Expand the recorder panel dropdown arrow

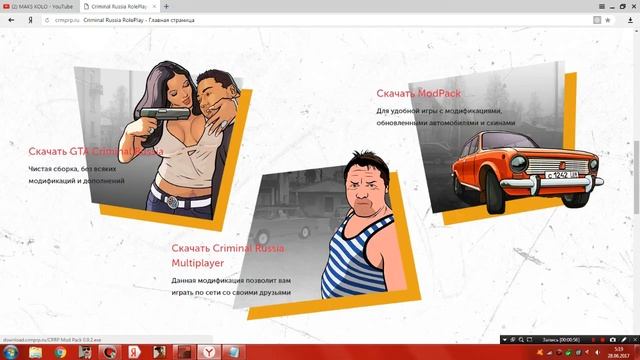tap(504, 340)
